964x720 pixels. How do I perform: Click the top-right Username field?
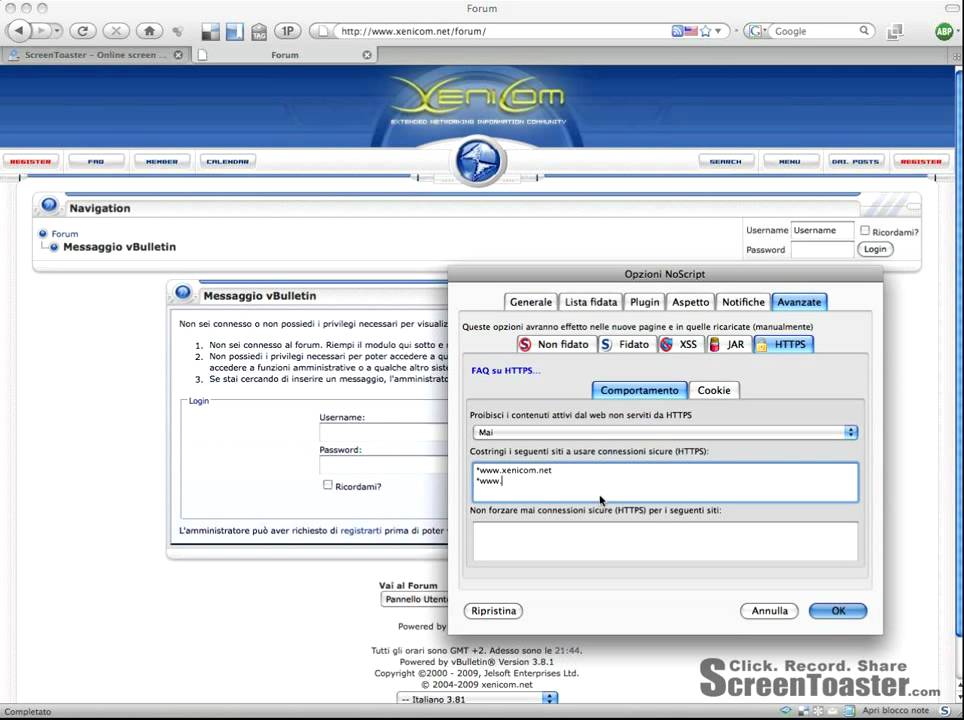(x=822, y=231)
